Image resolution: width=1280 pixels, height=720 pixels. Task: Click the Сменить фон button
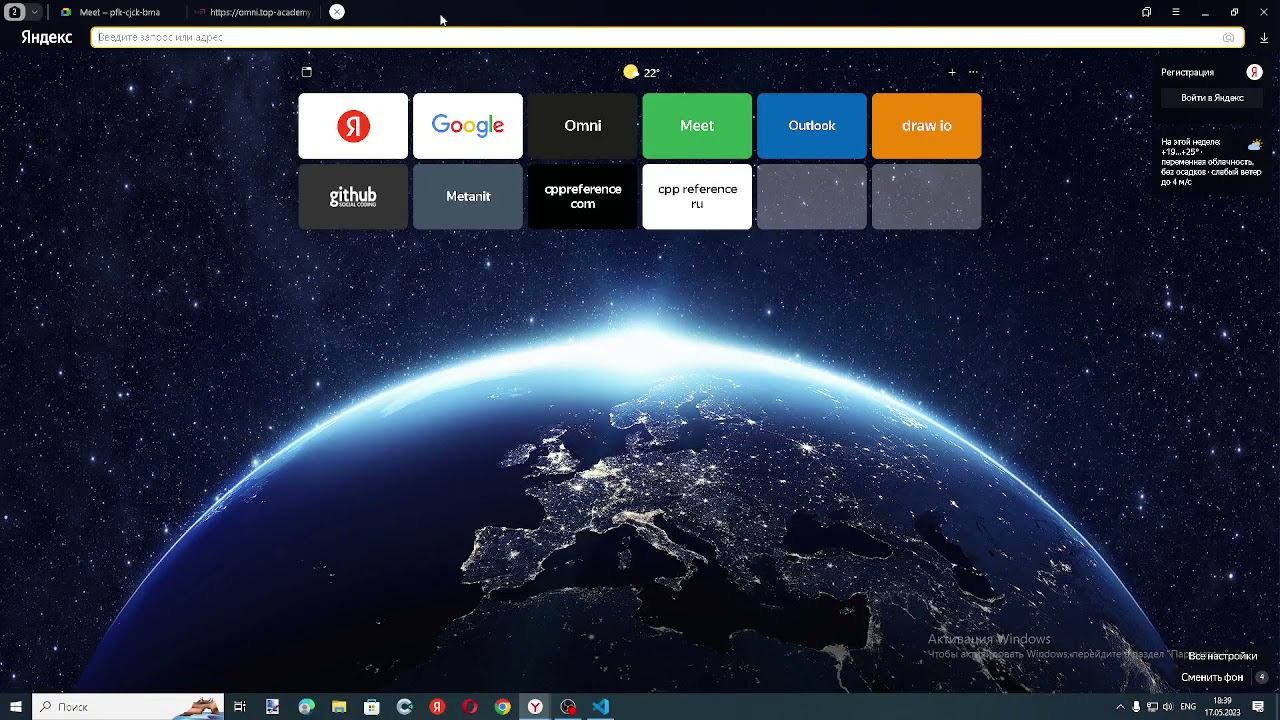[1212, 677]
